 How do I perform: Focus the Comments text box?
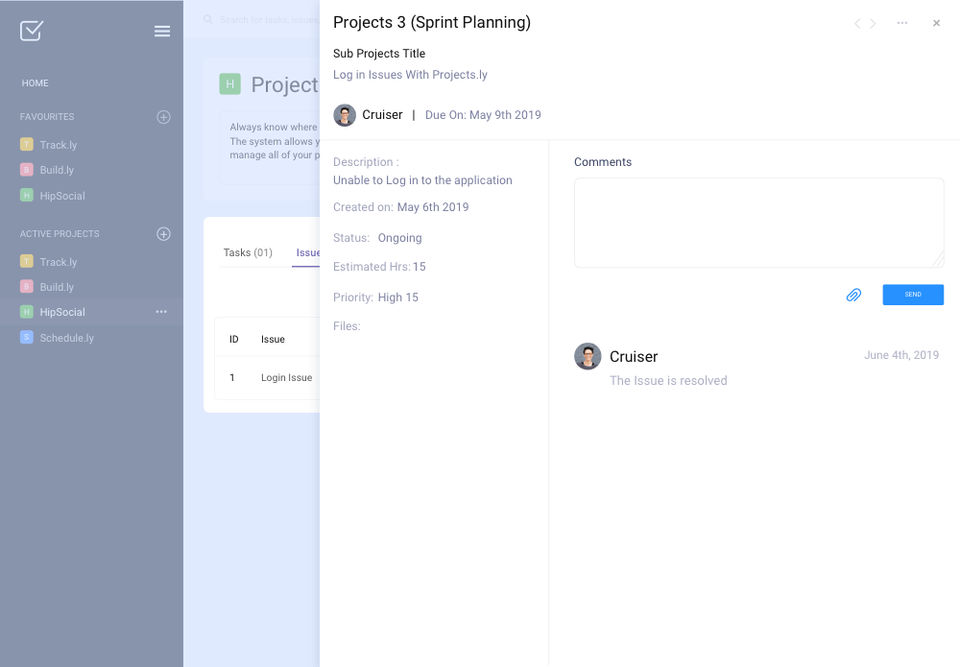coord(758,222)
